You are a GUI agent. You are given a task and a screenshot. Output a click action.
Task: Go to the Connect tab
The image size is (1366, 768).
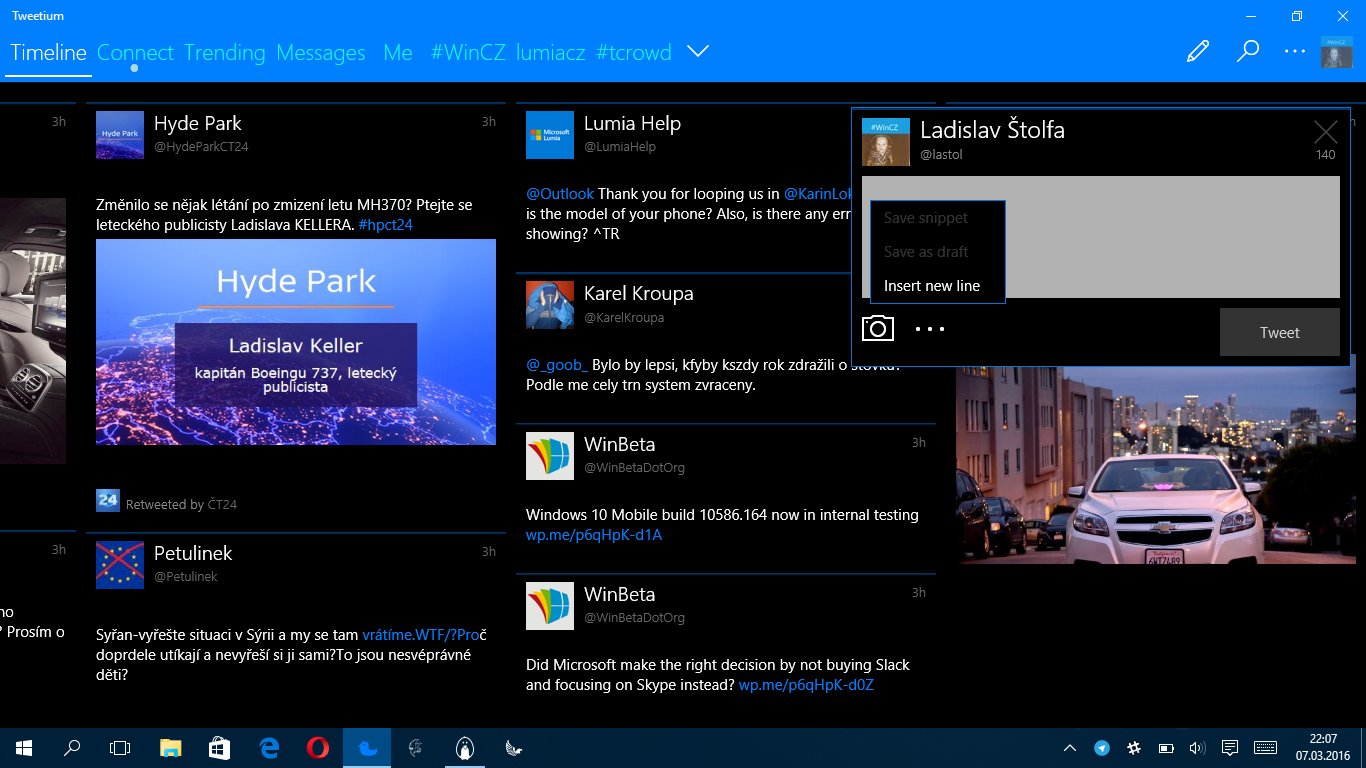tap(135, 53)
